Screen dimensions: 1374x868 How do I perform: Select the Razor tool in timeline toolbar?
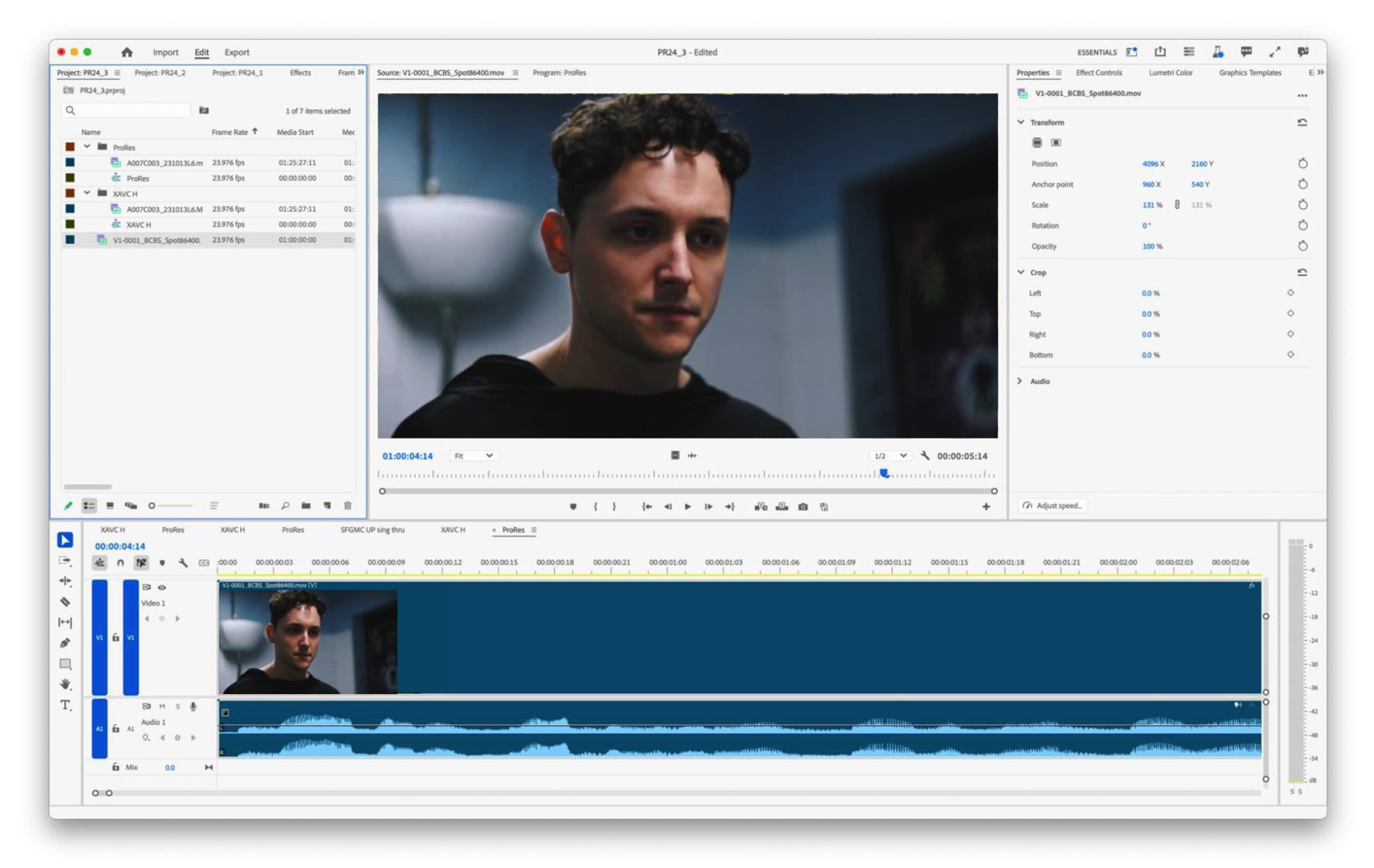(x=65, y=602)
